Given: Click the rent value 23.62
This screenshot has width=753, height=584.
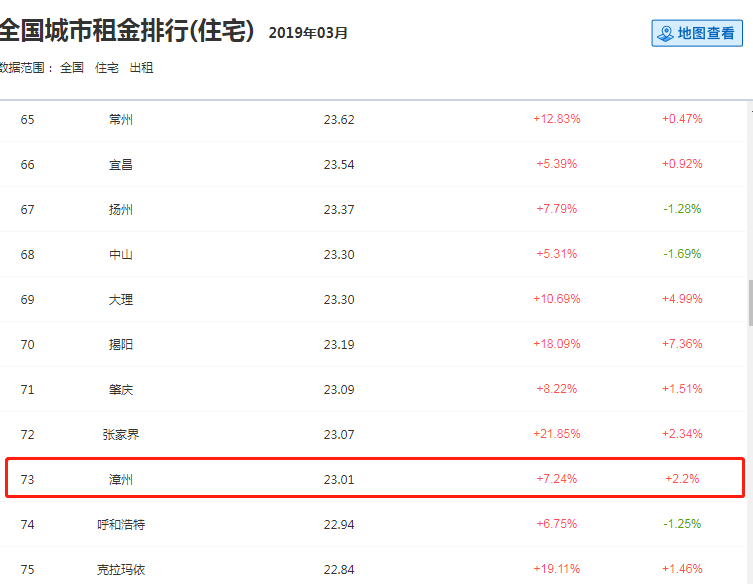Looking at the screenshot, I should [x=339, y=119].
